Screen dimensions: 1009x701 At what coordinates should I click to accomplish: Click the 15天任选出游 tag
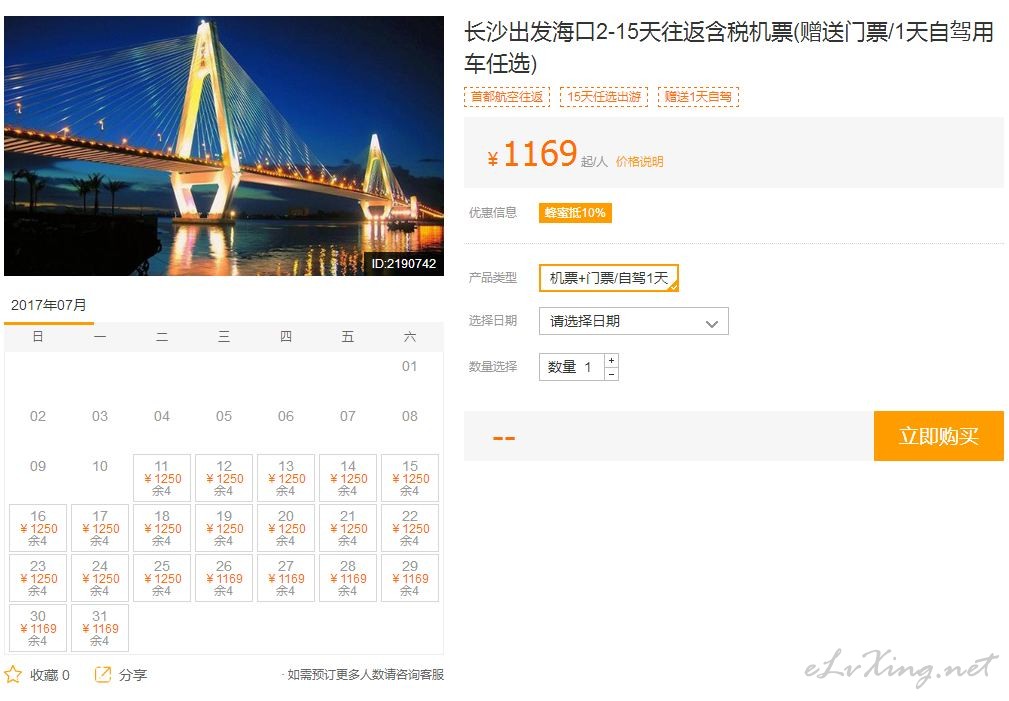(x=604, y=97)
